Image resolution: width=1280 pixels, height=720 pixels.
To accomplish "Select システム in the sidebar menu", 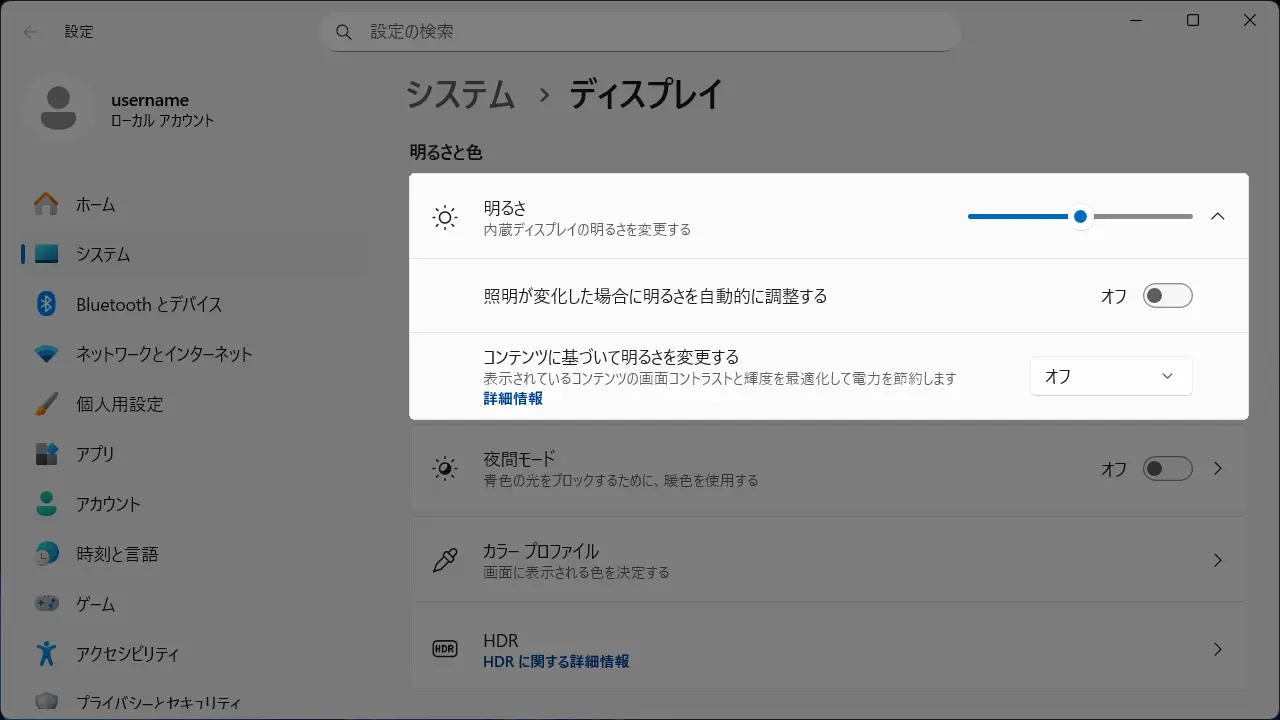I will tap(103, 254).
